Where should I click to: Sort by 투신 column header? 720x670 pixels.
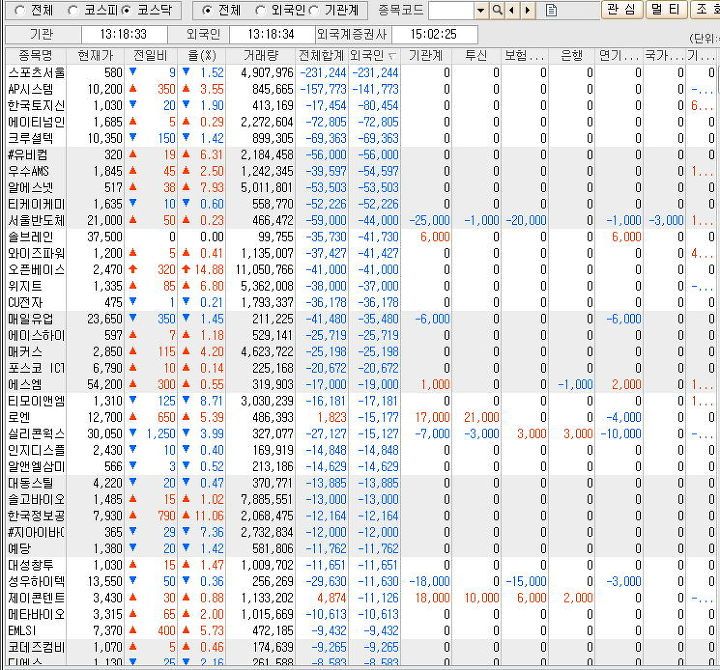click(x=476, y=56)
